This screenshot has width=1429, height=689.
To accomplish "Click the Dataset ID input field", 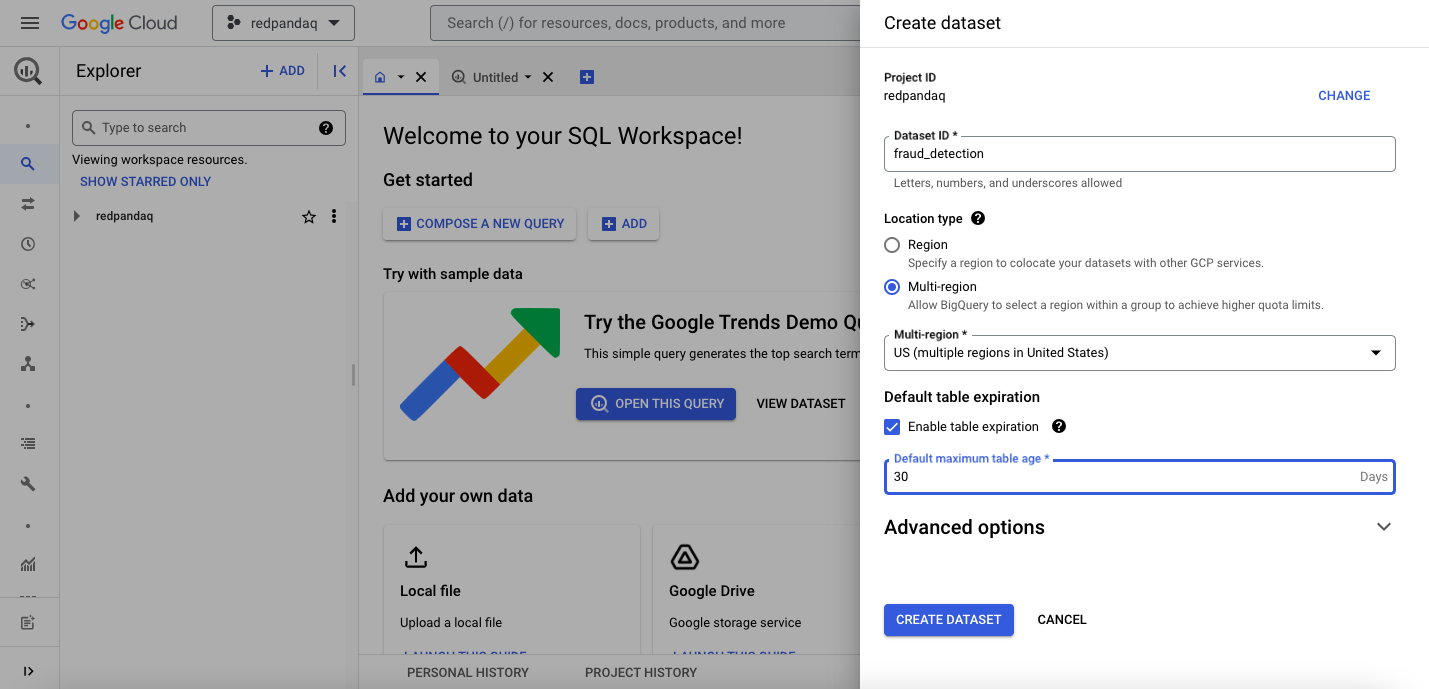I will coord(1139,154).
